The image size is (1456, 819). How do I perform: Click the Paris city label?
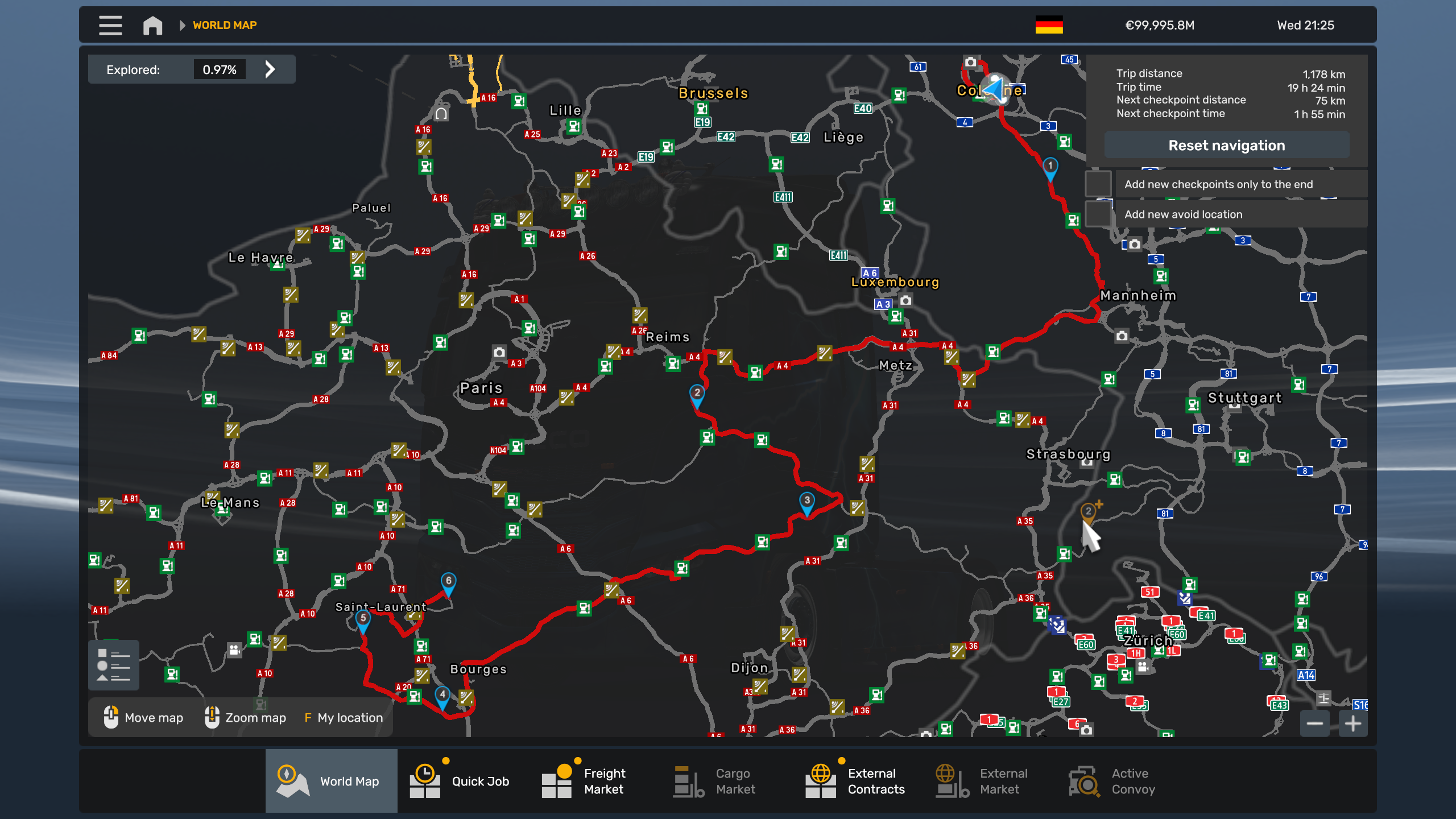[x=481, y=388]
